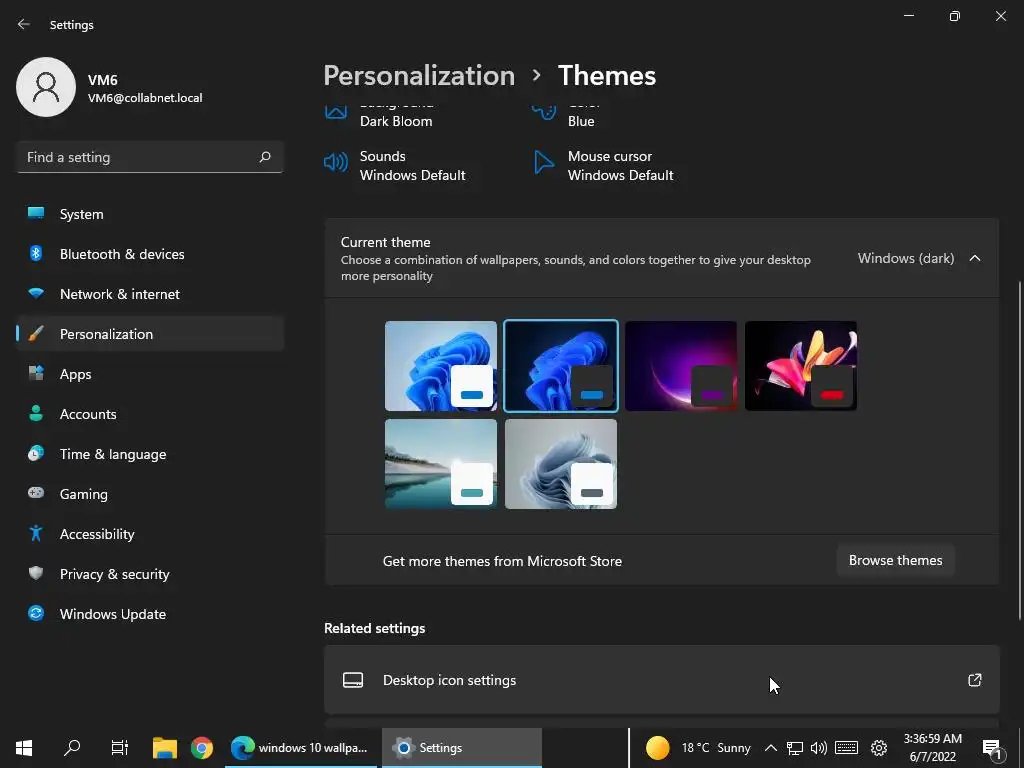The width and height of the screenshot is (1024, 768).
Task: Open clock showing 3:36:59 AM
Action: (x=933, y=748)
